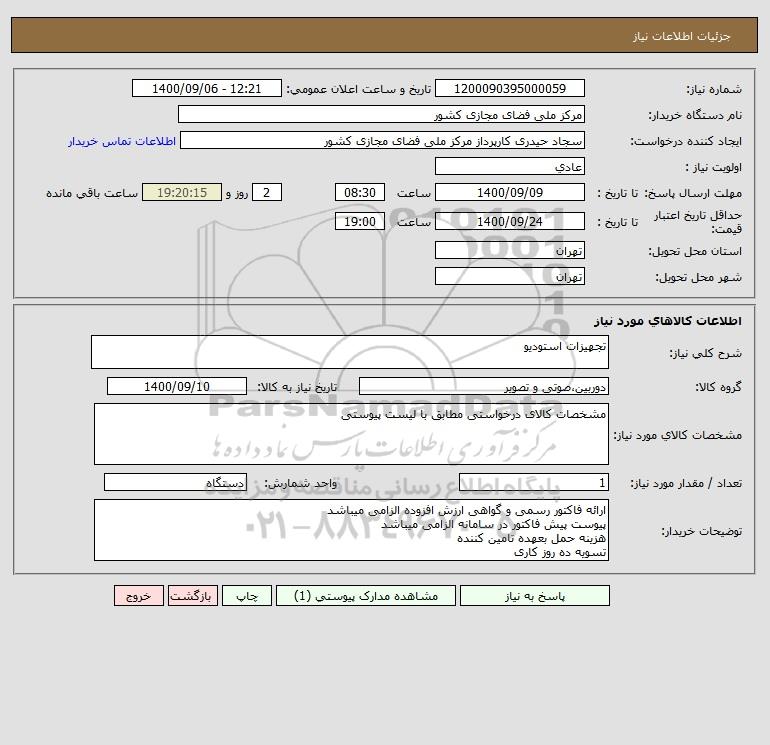Click quantity field with value 1
The height and width of the screenshot is (745, 770).
click(534, 482)
